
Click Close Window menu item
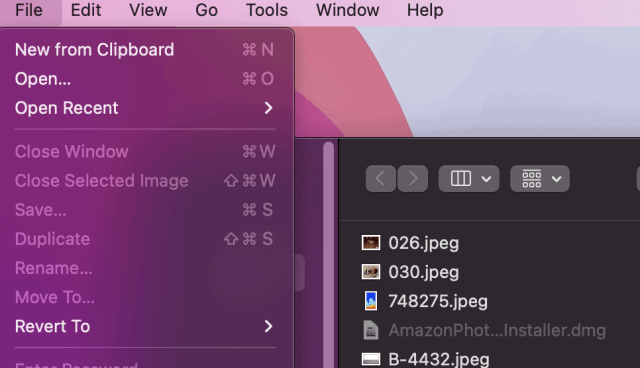click(x=145, y=152)
